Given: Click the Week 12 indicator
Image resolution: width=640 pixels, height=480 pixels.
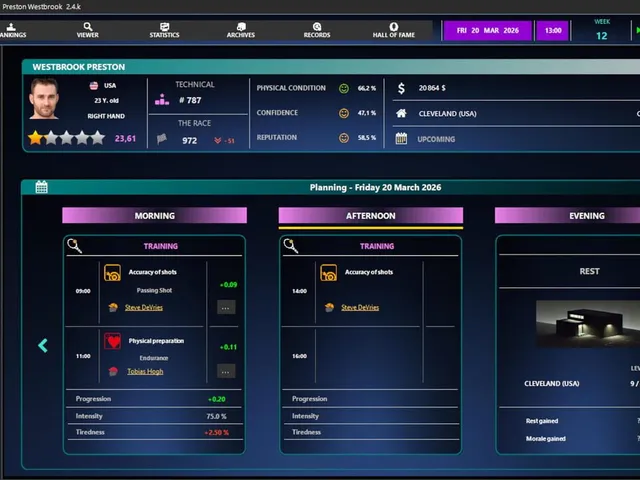Looking at the screenshot, I should [602, 30].
